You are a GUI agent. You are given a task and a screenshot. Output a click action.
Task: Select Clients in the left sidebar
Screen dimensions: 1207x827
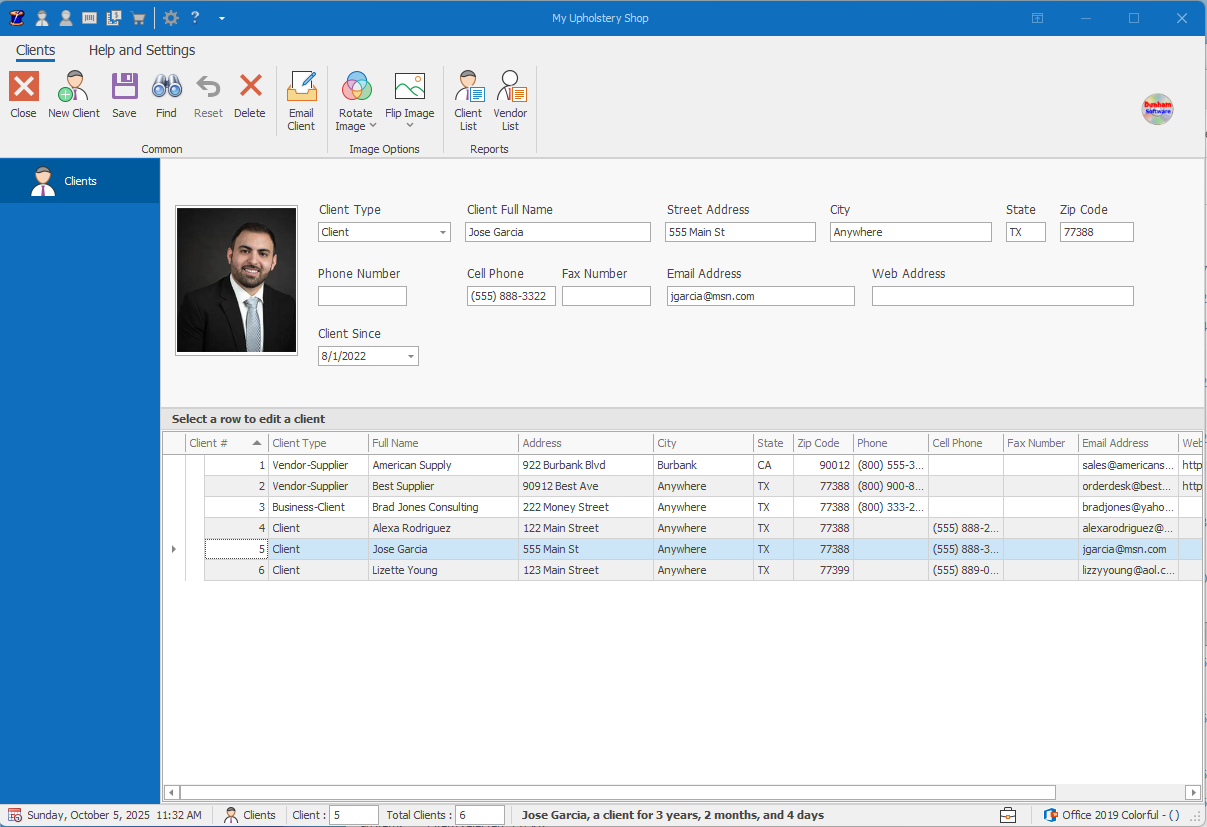[80, 181]
